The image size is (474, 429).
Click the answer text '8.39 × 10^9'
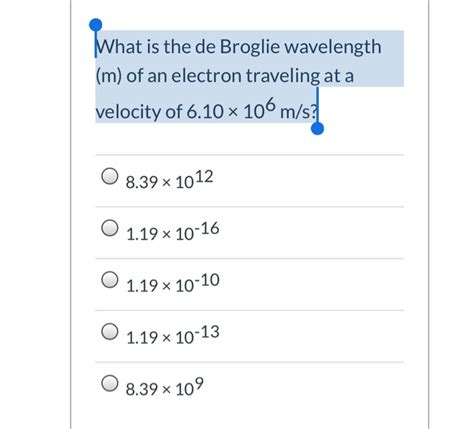(165, 386)
